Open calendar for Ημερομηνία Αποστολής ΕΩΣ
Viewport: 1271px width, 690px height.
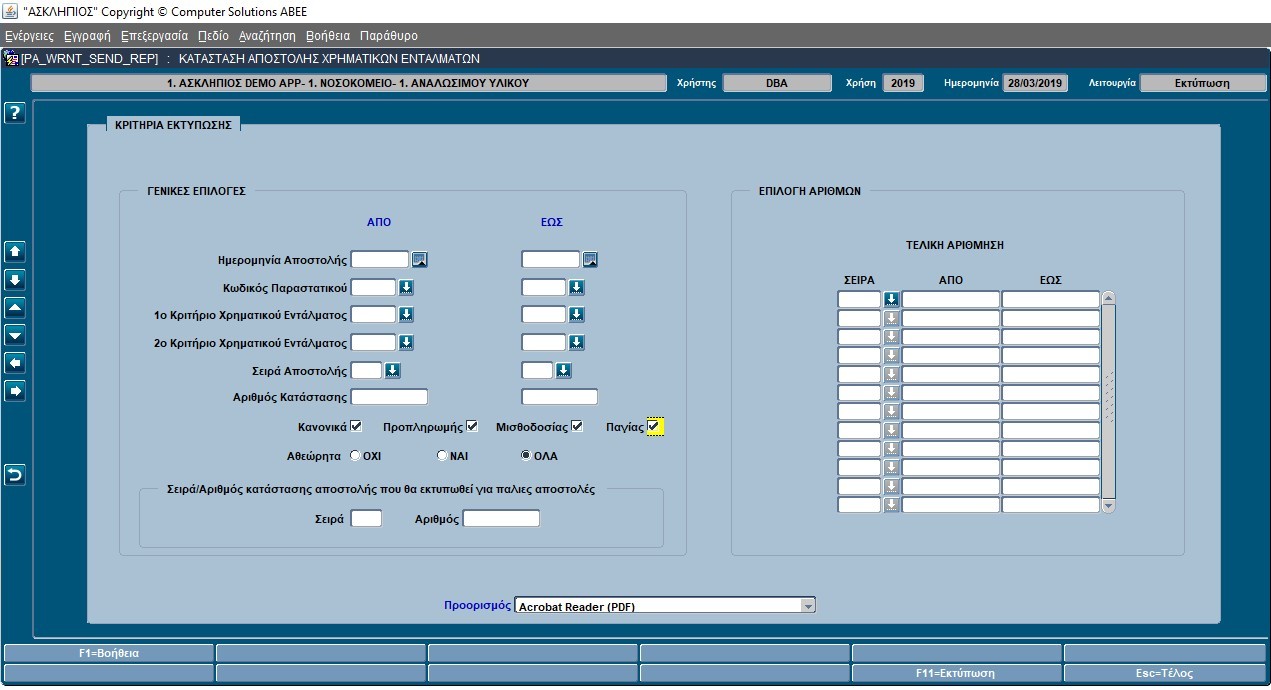click(x=591, y=260)
